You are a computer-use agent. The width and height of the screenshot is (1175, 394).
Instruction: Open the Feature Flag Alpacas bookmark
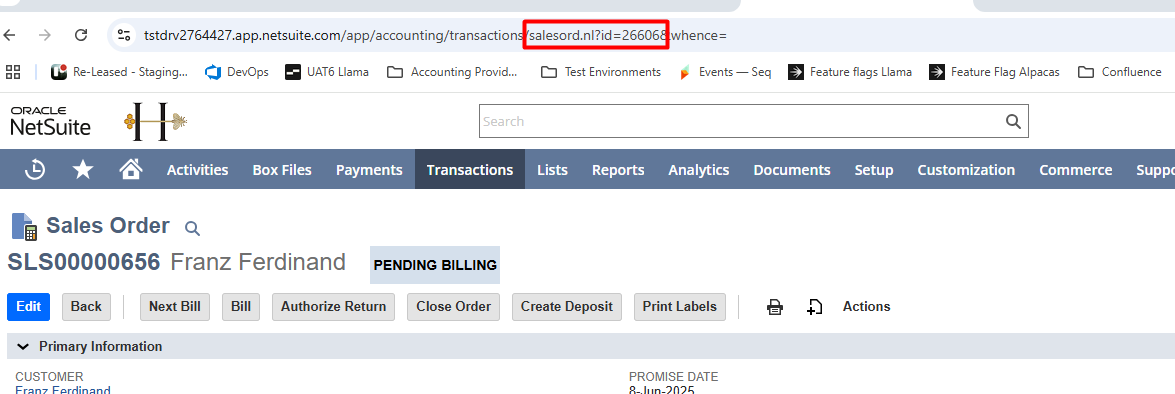(994, 72)
